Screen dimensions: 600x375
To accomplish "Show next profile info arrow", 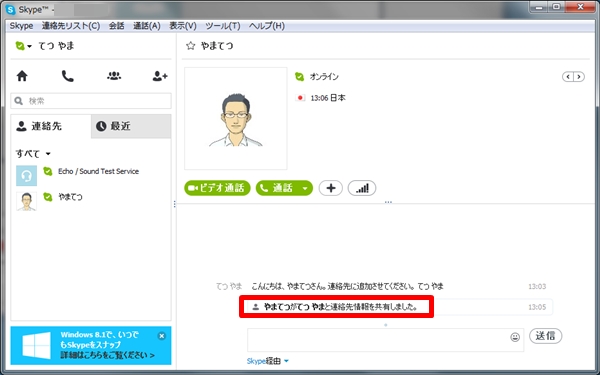I will (579, 77).
